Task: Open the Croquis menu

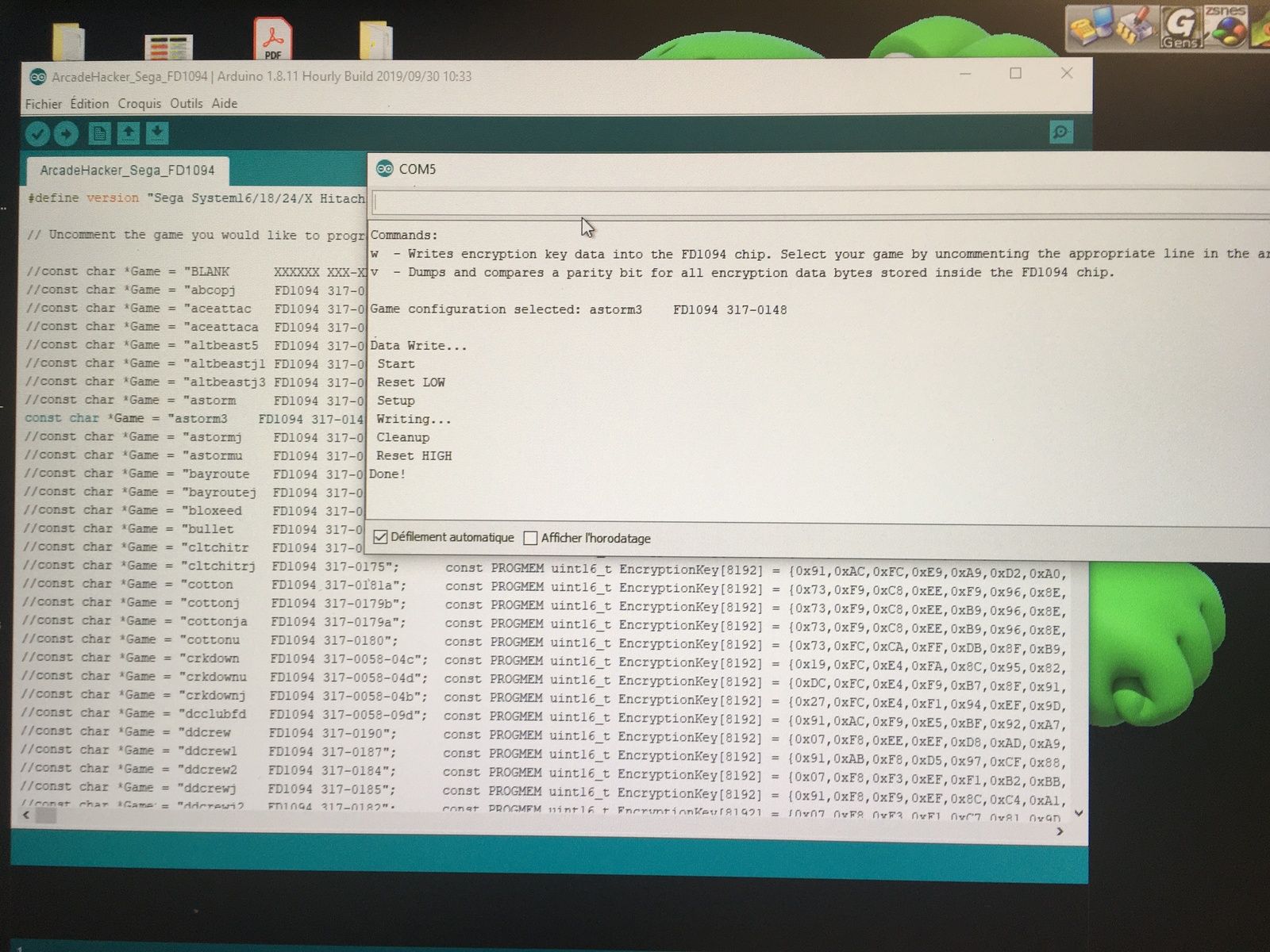Action: pyautogui.click(x=140, y=104)
